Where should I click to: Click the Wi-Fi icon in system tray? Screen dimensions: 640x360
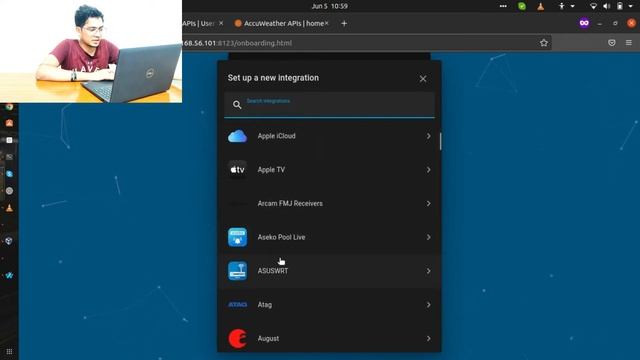coord(593,6)
